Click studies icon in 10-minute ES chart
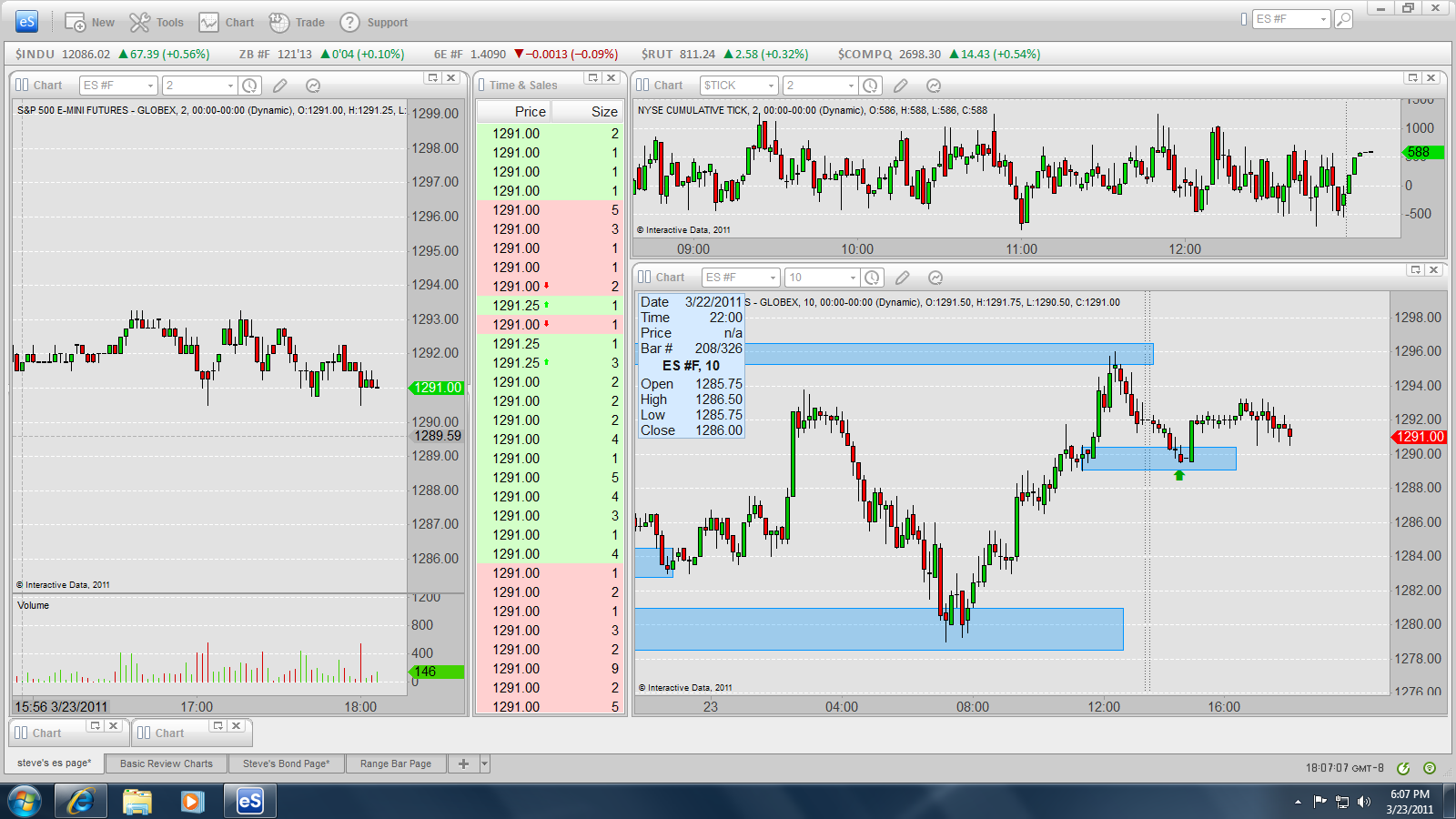 (x=935, y=278)
